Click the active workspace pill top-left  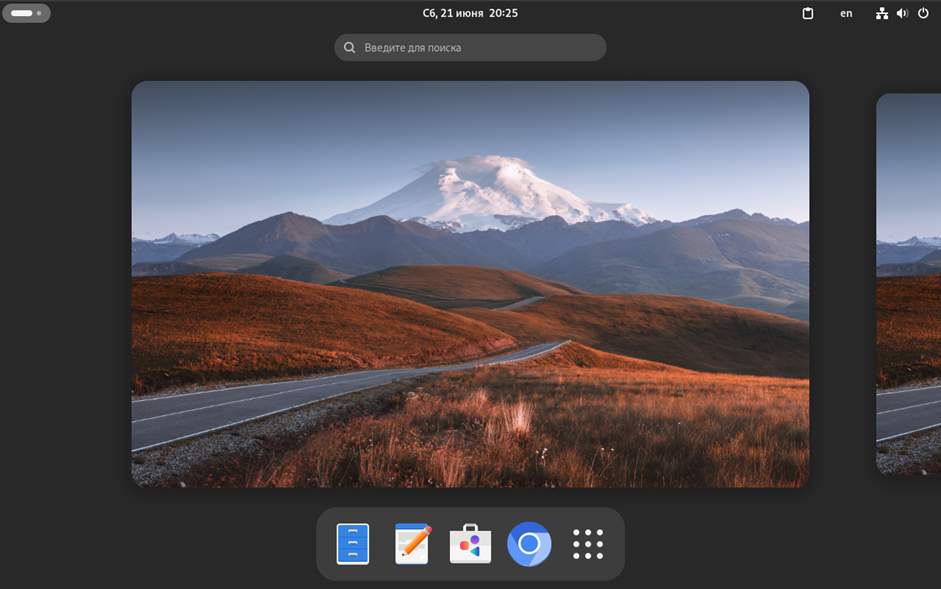[x=21, y=14]
